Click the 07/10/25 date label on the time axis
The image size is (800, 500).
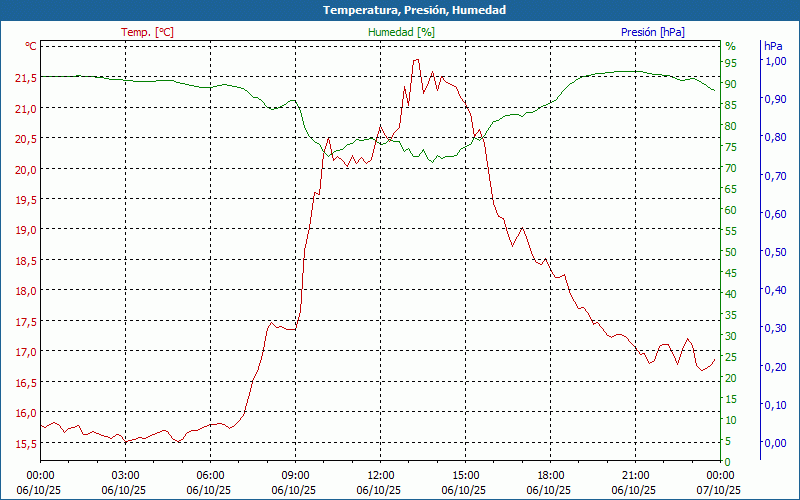click(720, 490)
